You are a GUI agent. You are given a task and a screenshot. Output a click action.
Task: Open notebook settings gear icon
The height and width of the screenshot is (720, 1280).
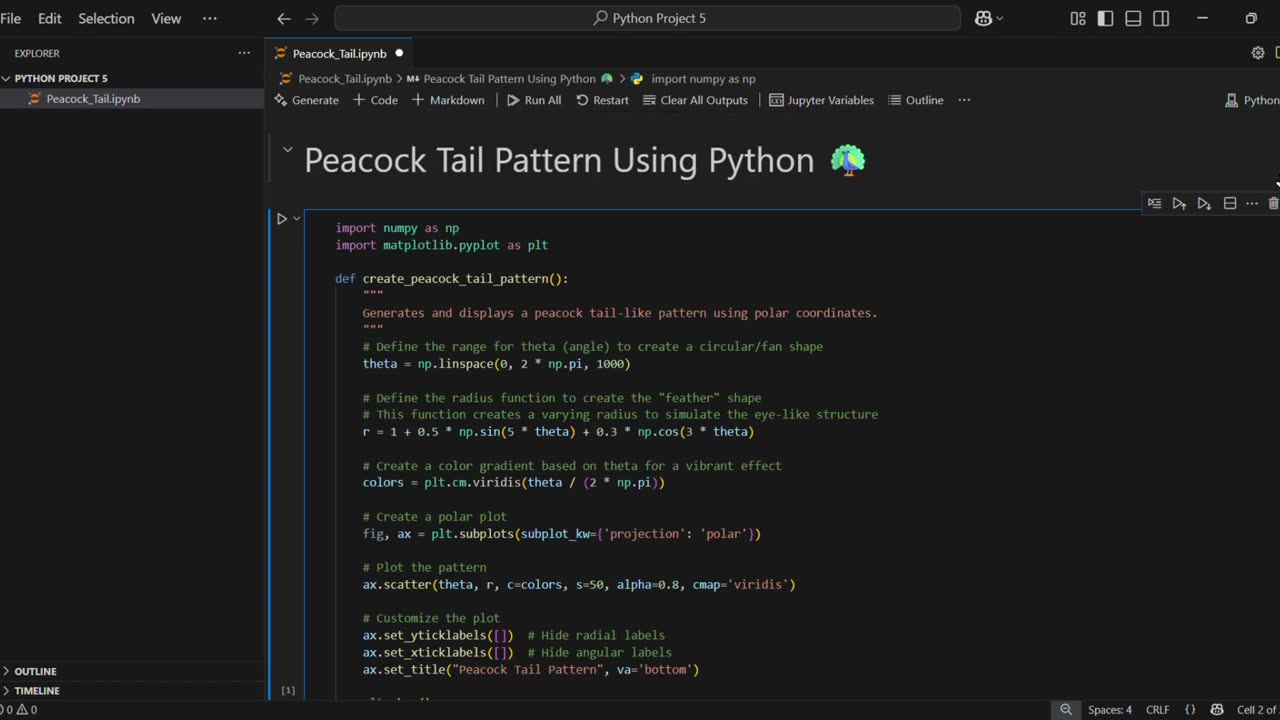[x=1258, y=53]
